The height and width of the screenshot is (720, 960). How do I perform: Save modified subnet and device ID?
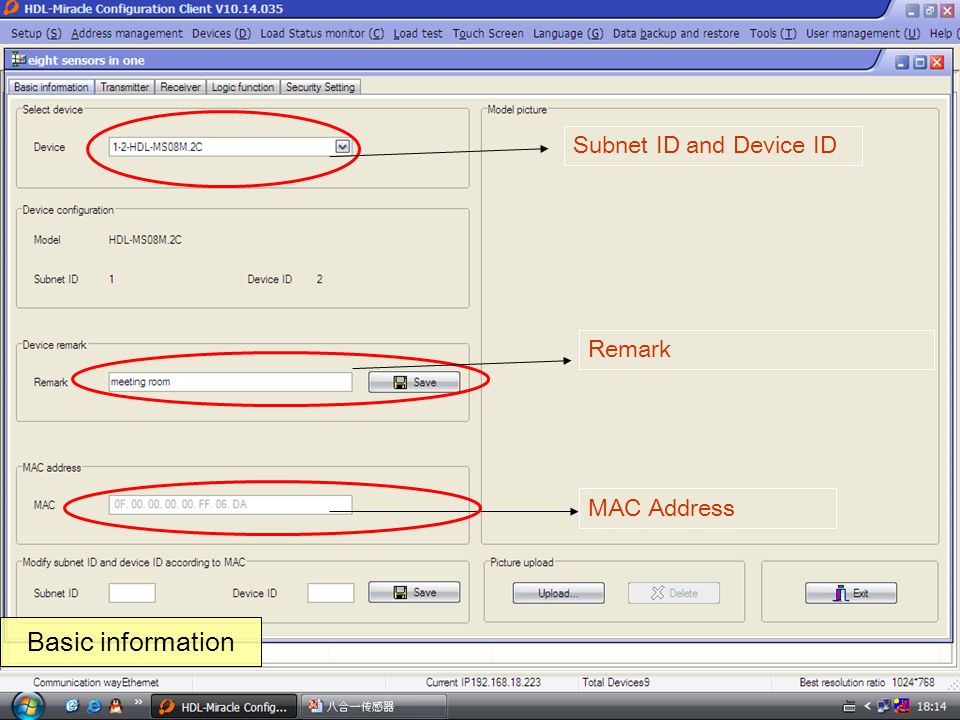pyautogui.click(x=414, y=592)
